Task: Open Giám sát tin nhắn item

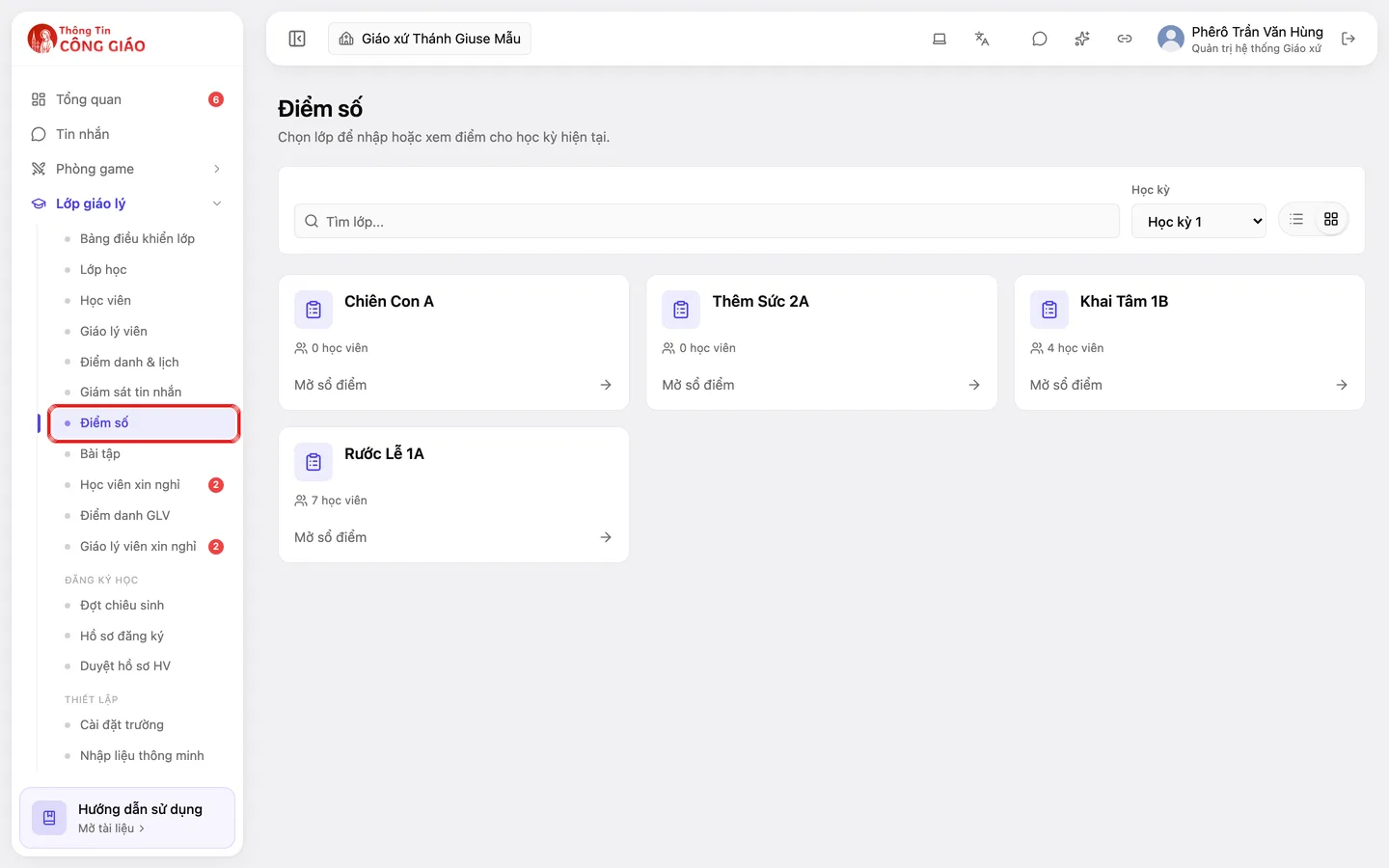Action: [145, 392]
